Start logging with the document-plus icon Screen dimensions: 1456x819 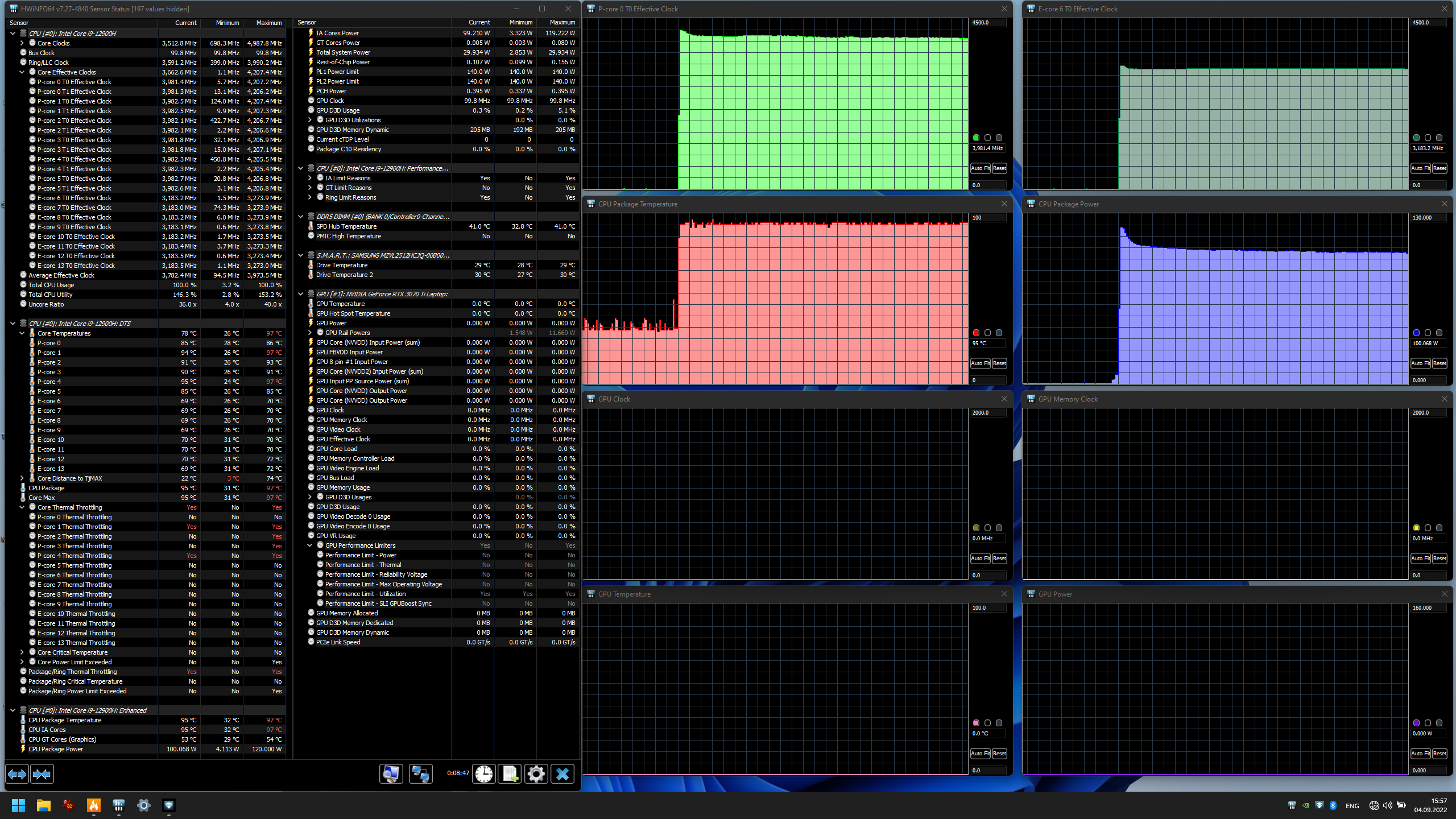click(x=510, y=773)
